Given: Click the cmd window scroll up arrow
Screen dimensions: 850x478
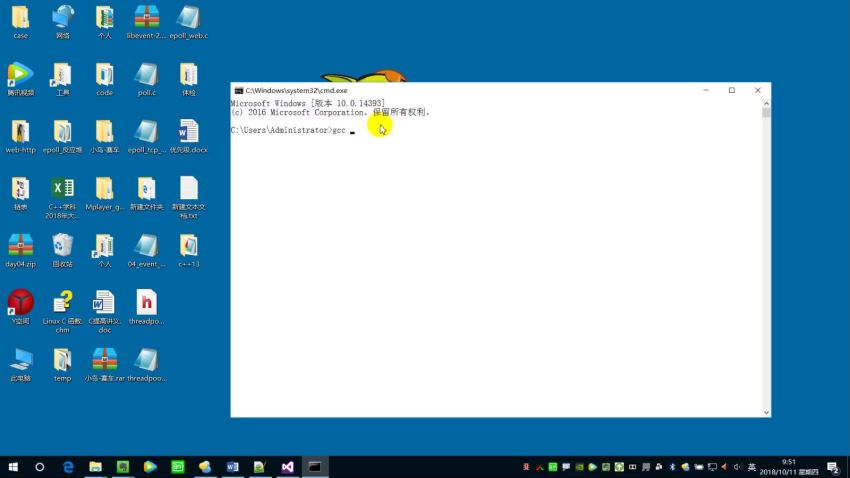Looking at the screenshot, I should tap(766, 103).
